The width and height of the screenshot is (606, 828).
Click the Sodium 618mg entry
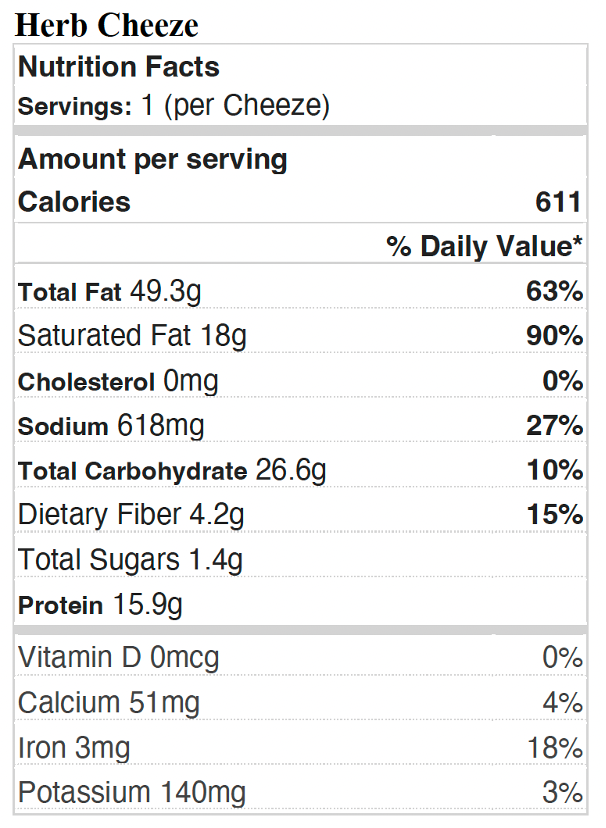pyautogui.click(x=111, y=426)
